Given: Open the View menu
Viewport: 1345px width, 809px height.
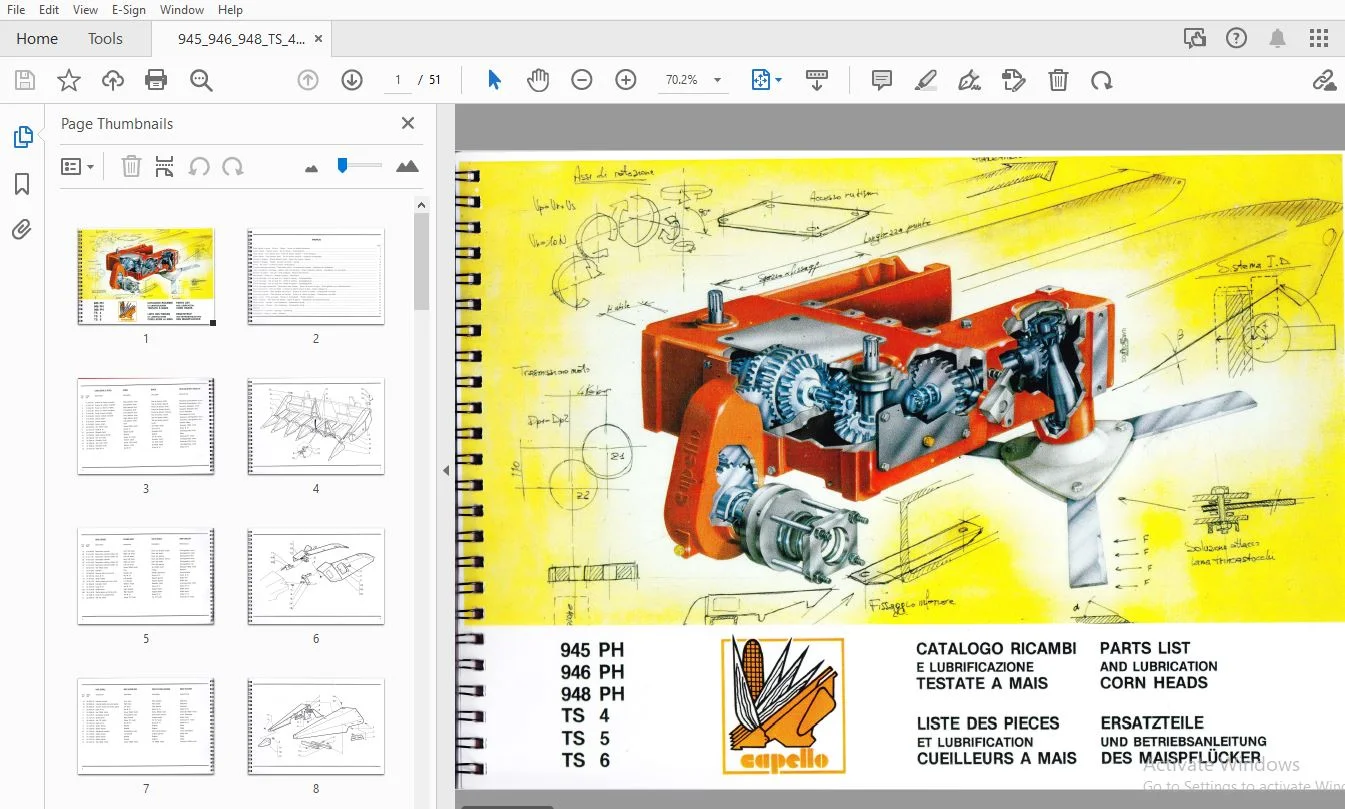Looking at the screenshot, I should tap(86, 9).
